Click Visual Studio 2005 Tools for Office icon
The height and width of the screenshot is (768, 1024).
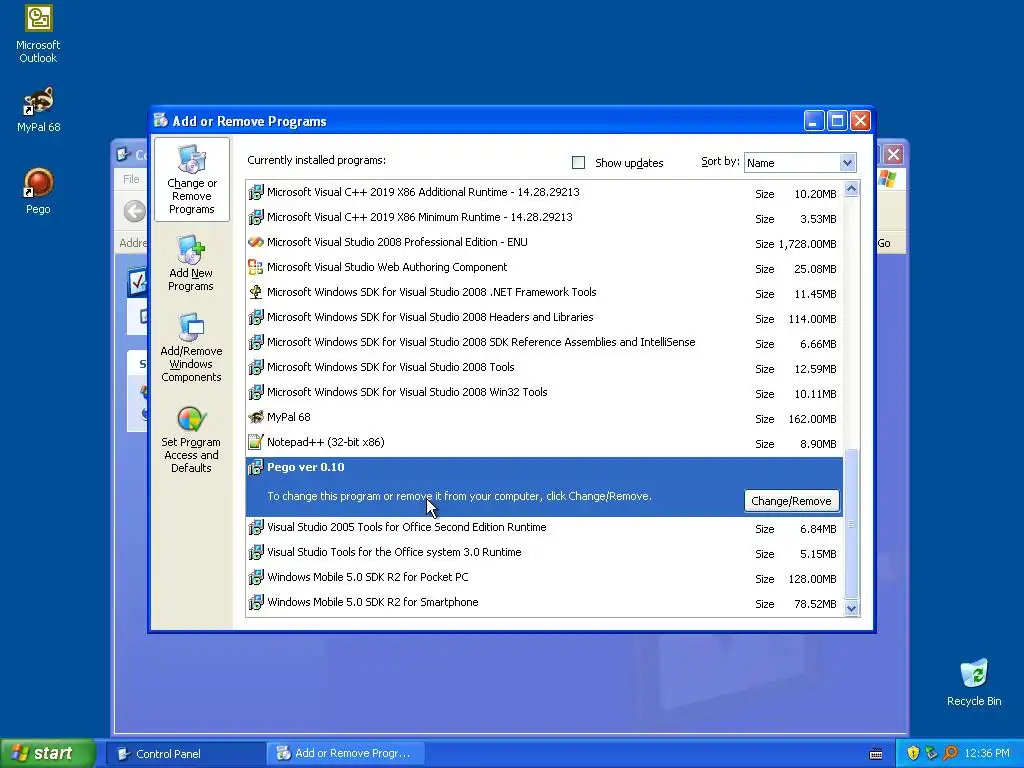[256, 528]
